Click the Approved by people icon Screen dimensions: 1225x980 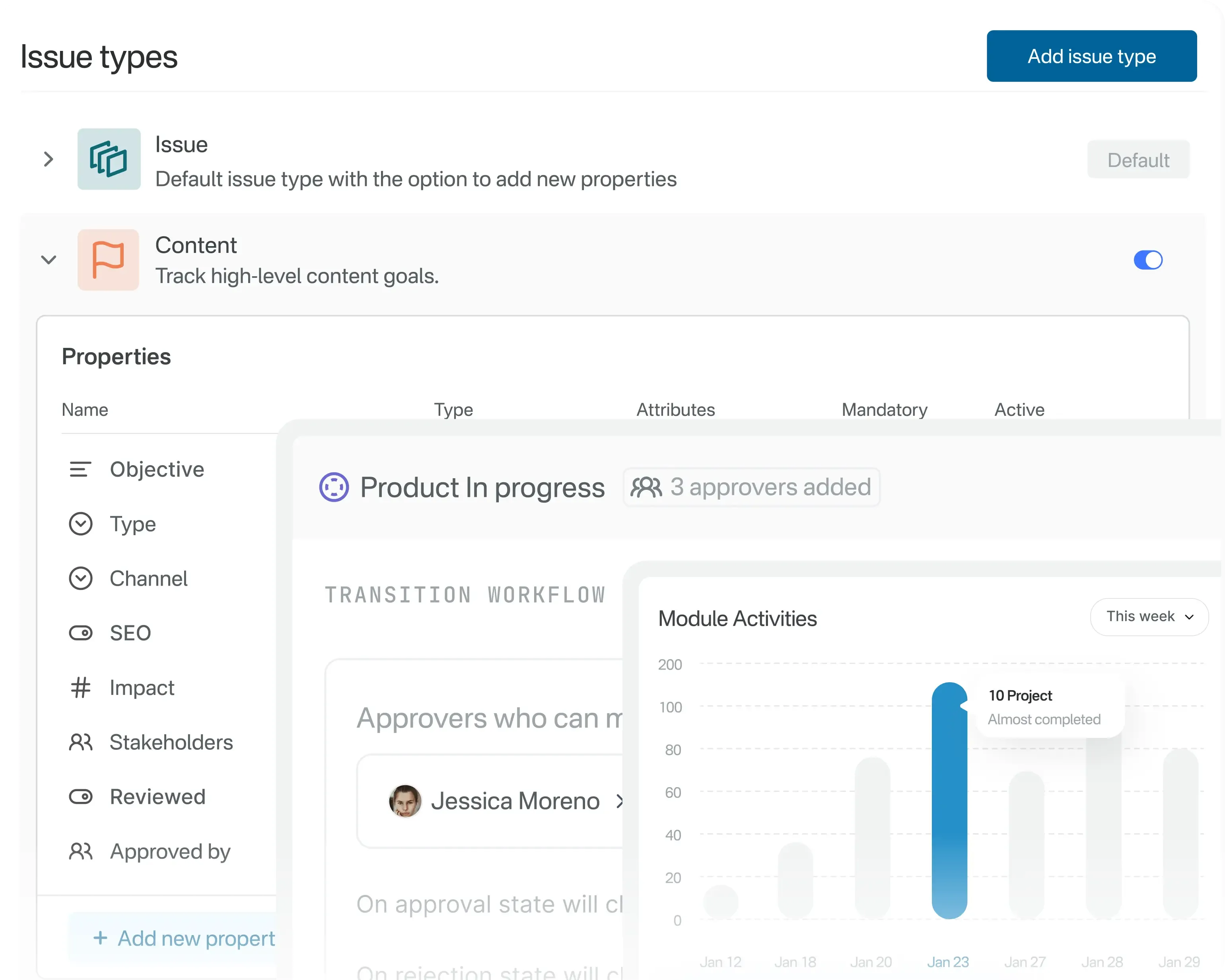(80, 851)
